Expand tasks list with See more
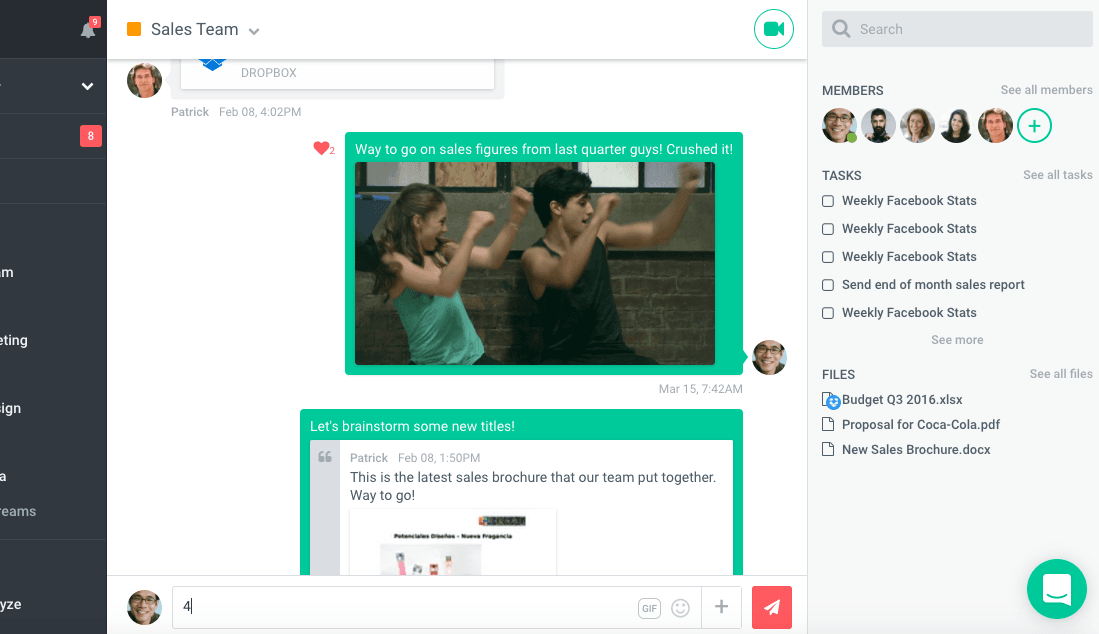The image size is (1099, 634). click(x=957, y=340)
